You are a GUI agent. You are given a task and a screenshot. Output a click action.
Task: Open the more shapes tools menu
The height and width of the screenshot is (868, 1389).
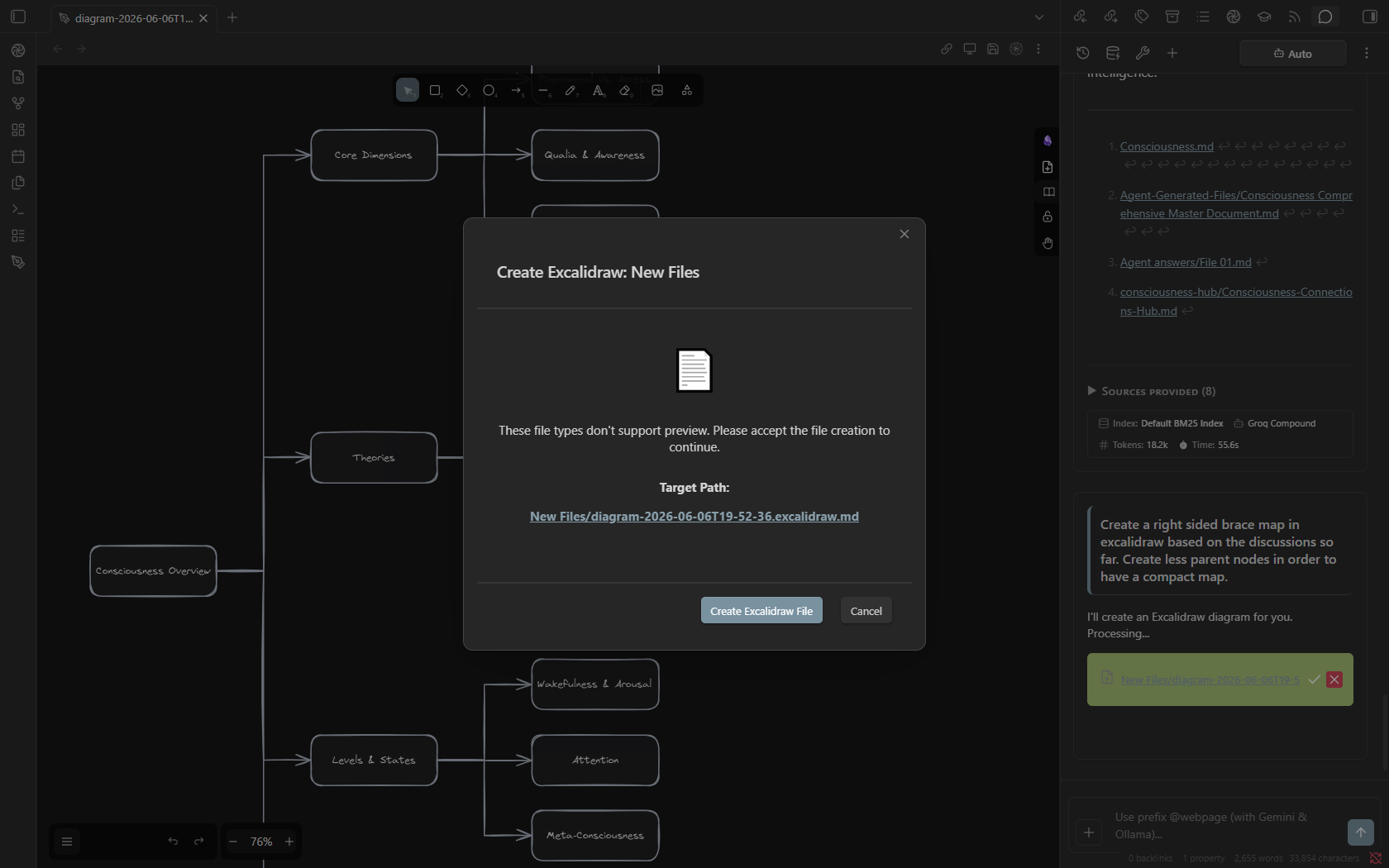pos(687,90)
